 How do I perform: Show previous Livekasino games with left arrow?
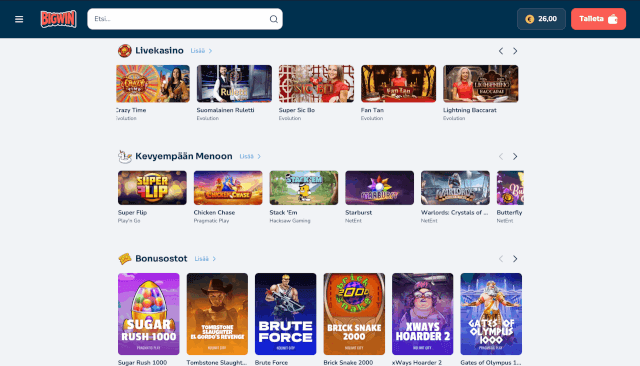coord(501,51)
